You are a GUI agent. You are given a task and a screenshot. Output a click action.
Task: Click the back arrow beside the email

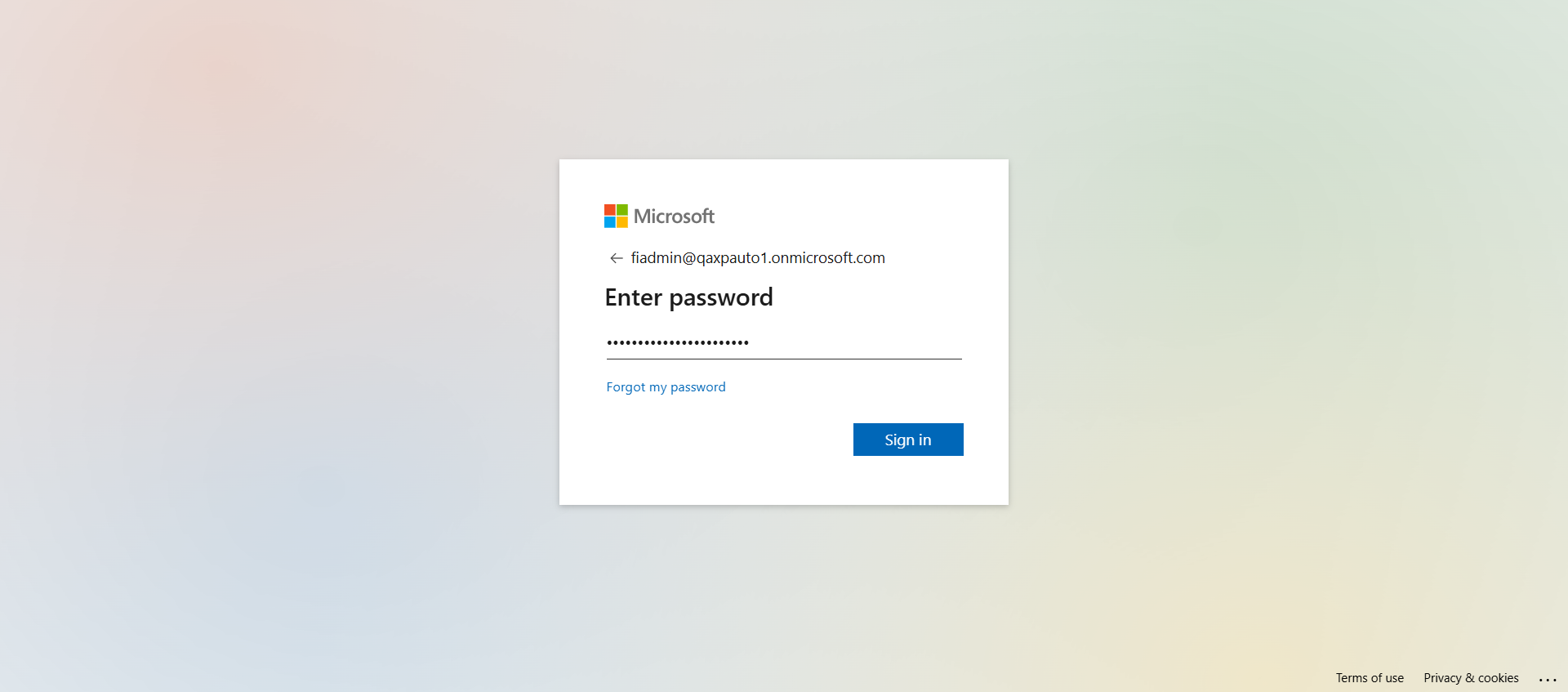(616, 258)
